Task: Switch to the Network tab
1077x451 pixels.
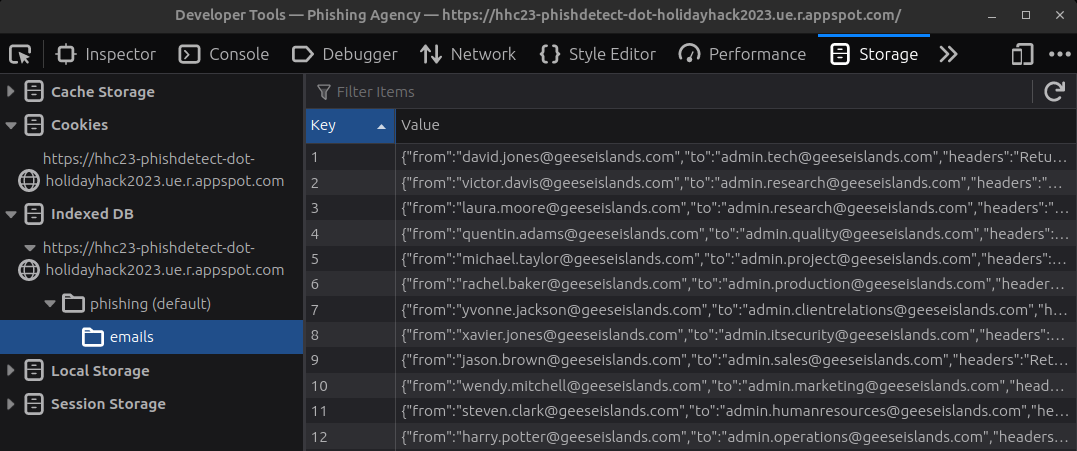Action: coord(467,54)
